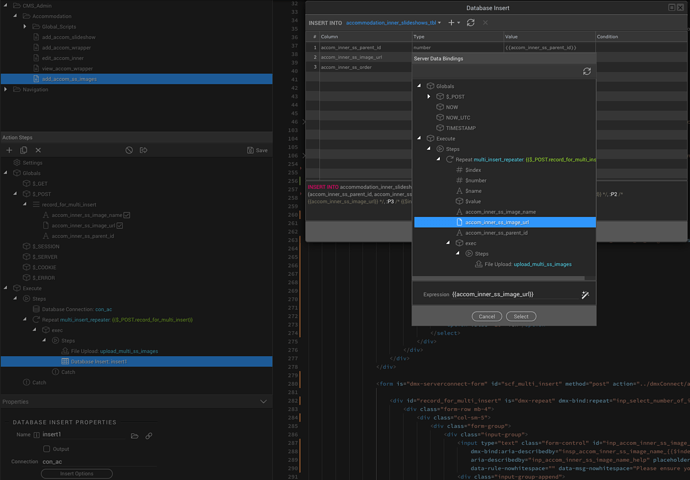Select $value binding
Image resolution: width=690 pixels, height=480 pixels.
(x=468, y=201)
